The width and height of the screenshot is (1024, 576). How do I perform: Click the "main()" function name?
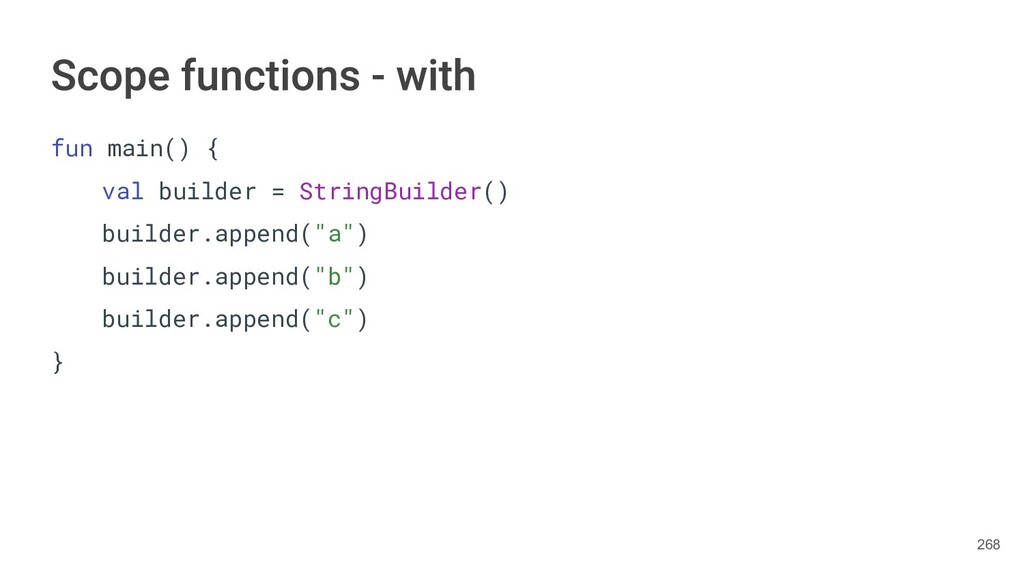147,149
